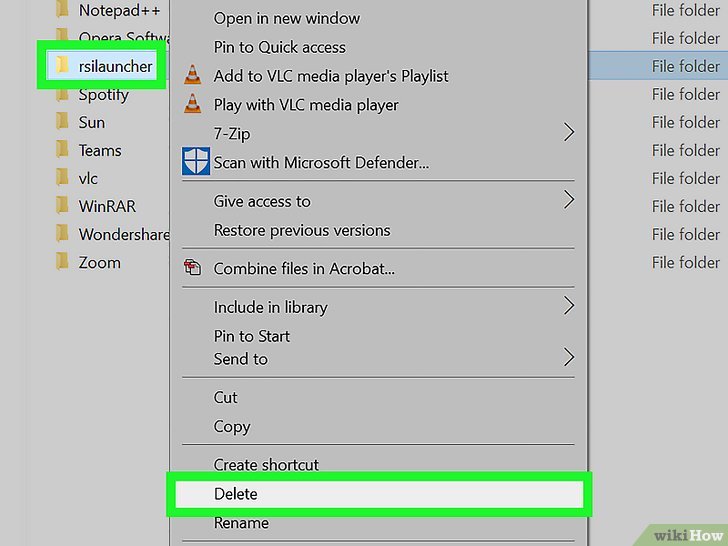
Task: Choose Restore previous versions
Action: (x=301, y=230)
